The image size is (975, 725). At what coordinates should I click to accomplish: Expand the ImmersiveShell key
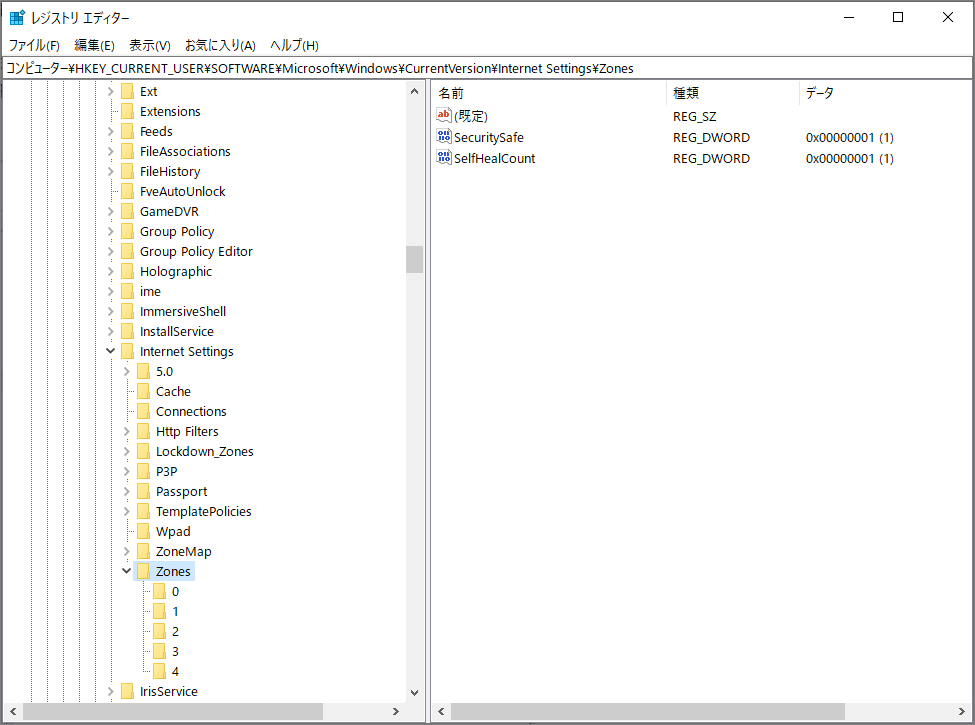111,312
